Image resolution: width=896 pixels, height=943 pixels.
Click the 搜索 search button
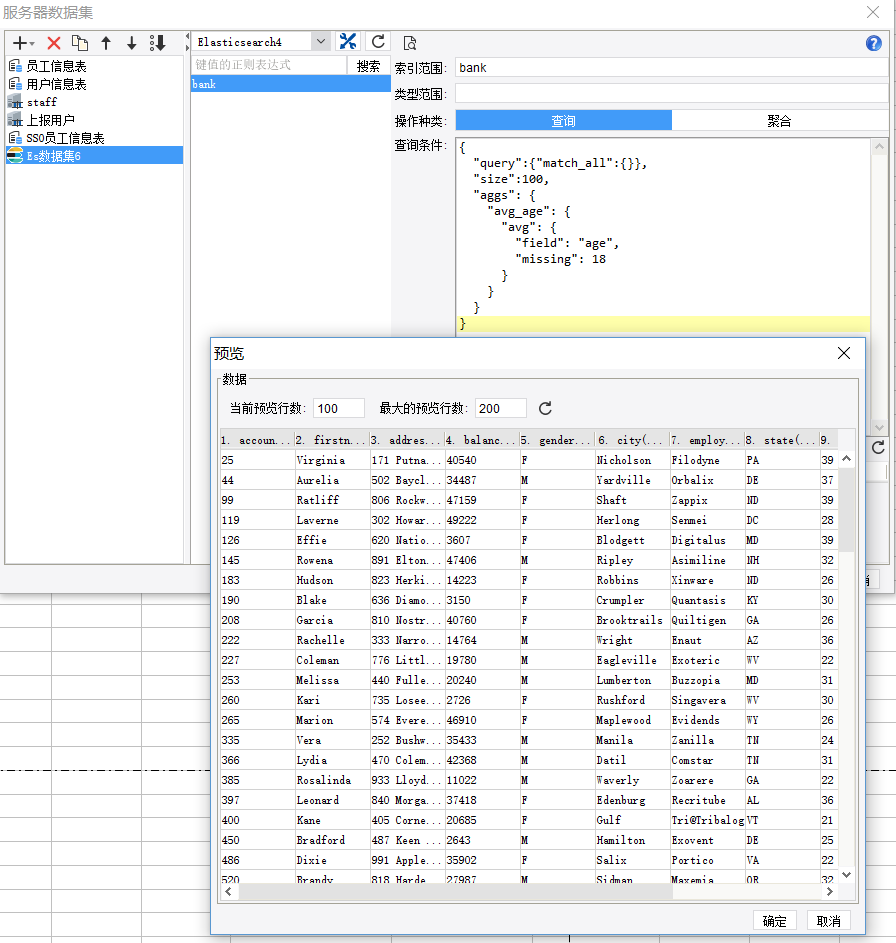[368, 66]
